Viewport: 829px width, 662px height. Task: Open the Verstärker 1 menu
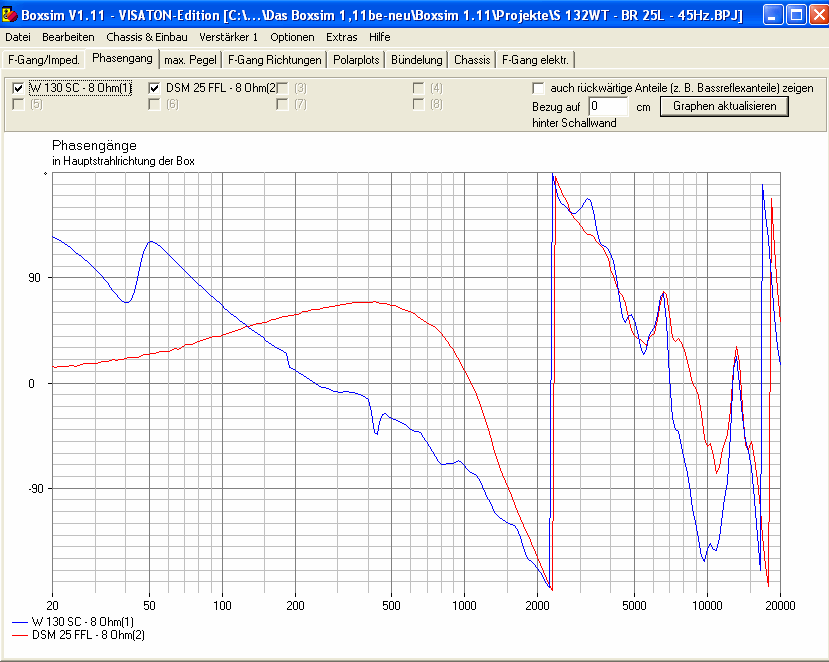(x=228, y=37)
